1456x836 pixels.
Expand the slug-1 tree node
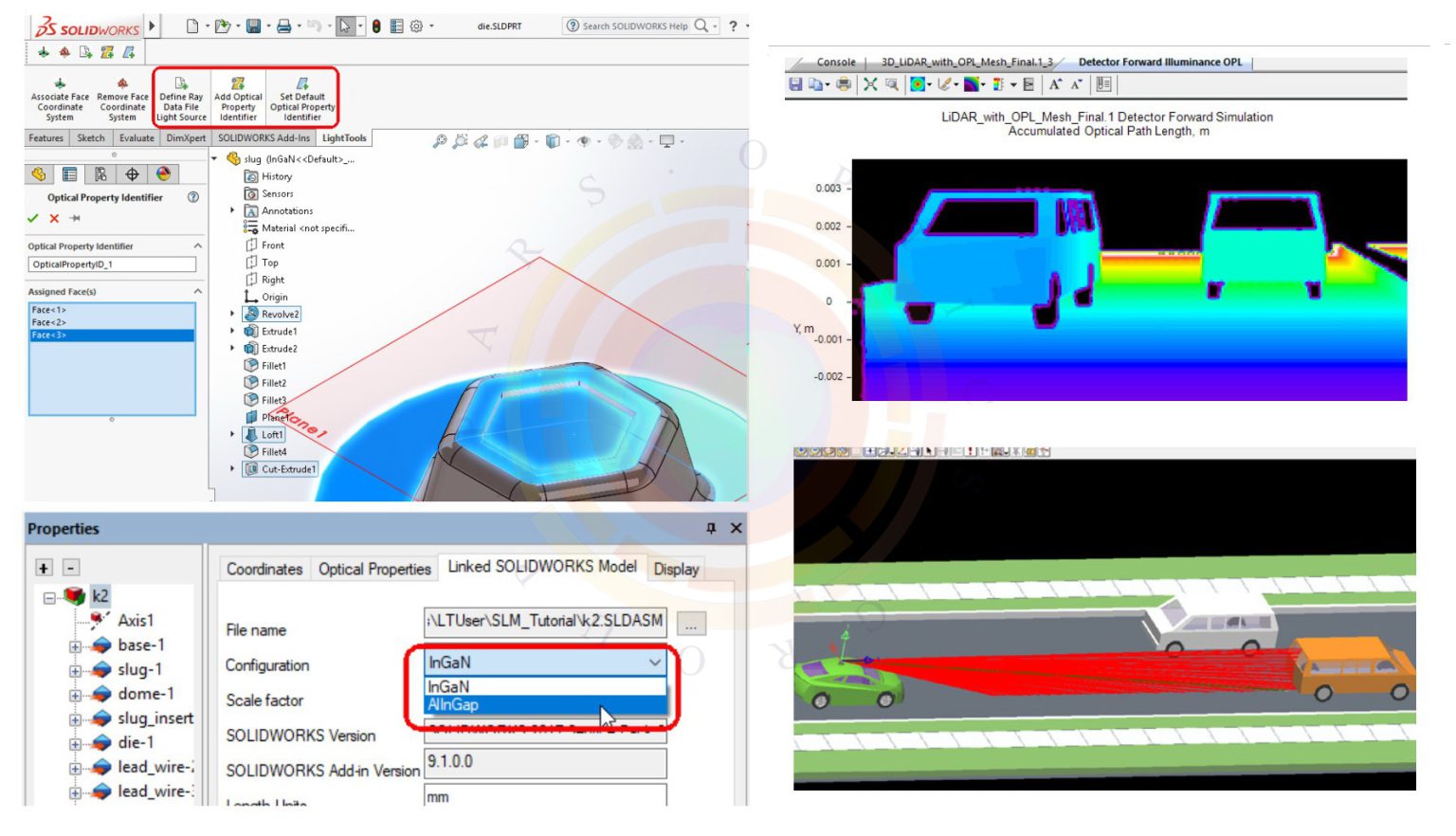coord(75,670)
